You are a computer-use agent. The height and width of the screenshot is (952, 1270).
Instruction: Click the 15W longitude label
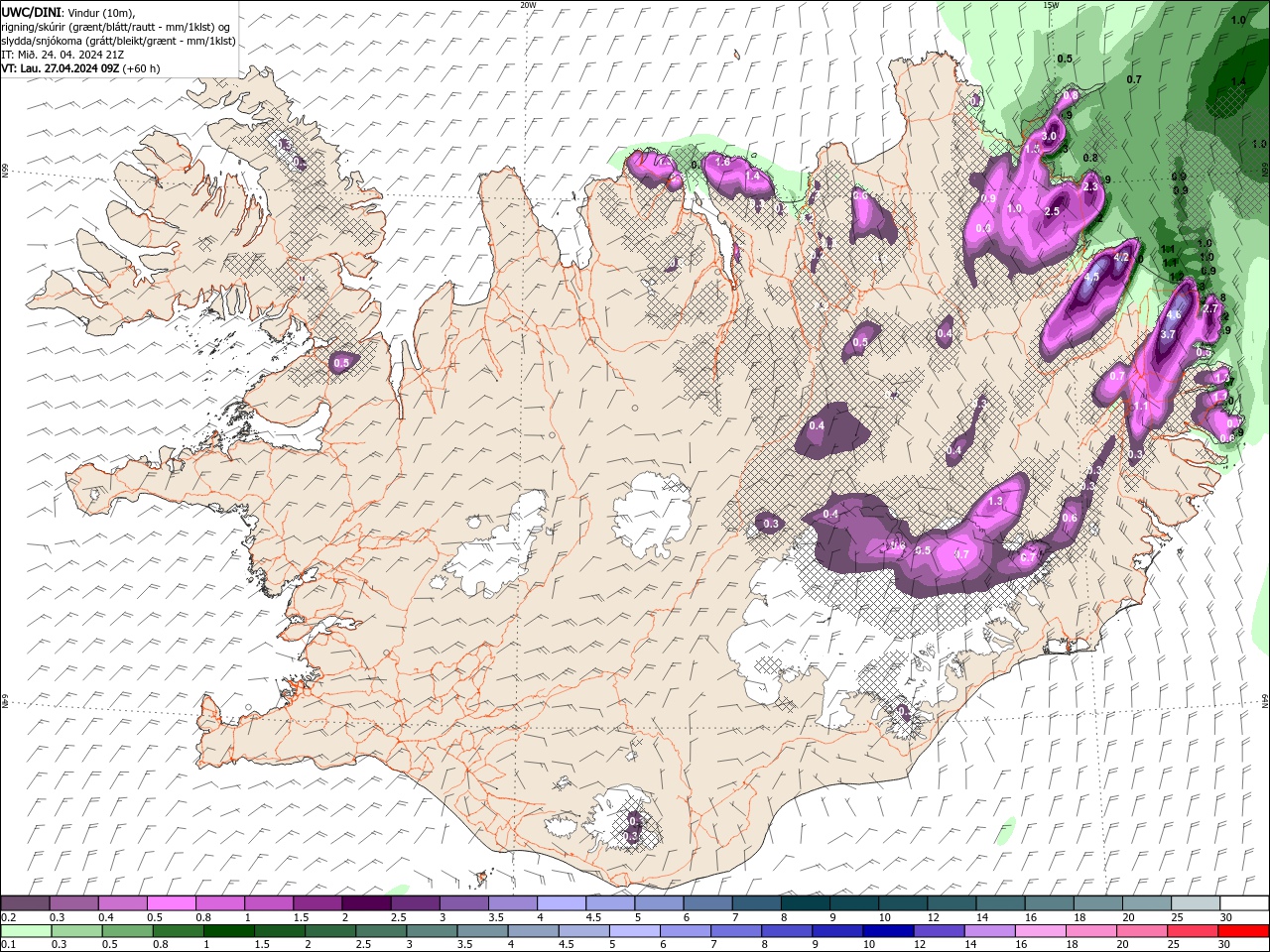(1051, 5)
